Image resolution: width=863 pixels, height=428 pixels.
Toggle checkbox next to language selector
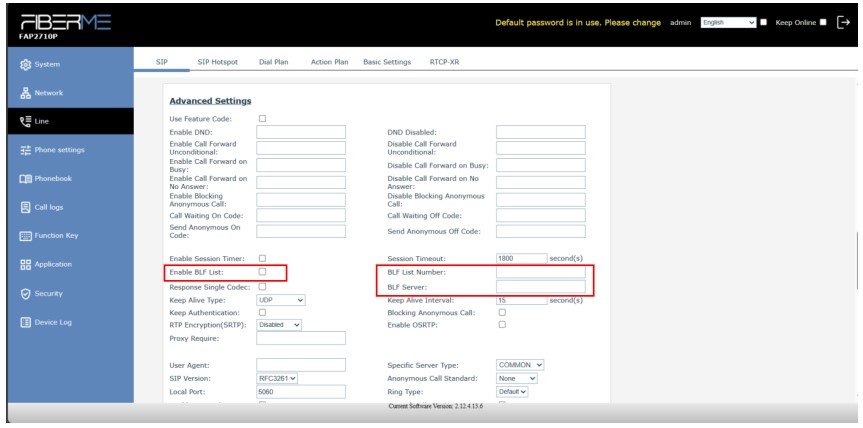[x=763, y=23]
